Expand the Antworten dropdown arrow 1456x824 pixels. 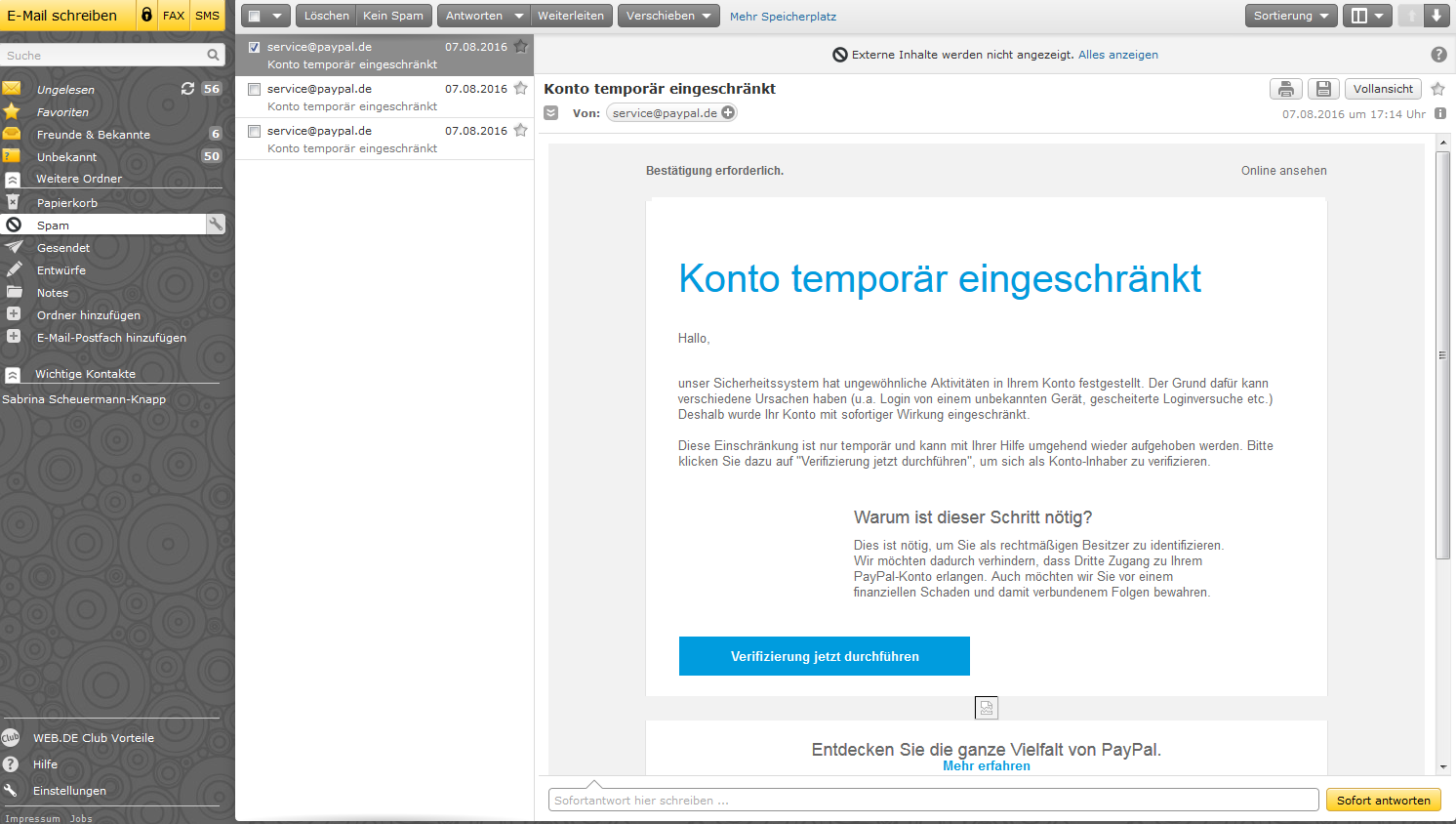click(x=519, y=16)
